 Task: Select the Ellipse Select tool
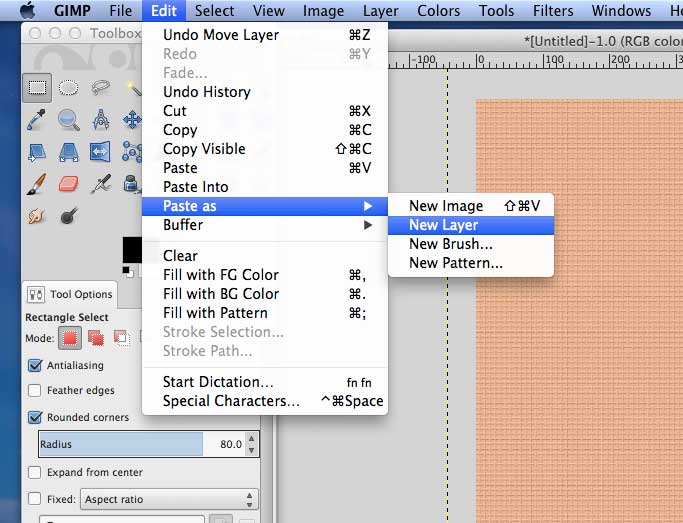pyautogui.click(x=68, y=88)
